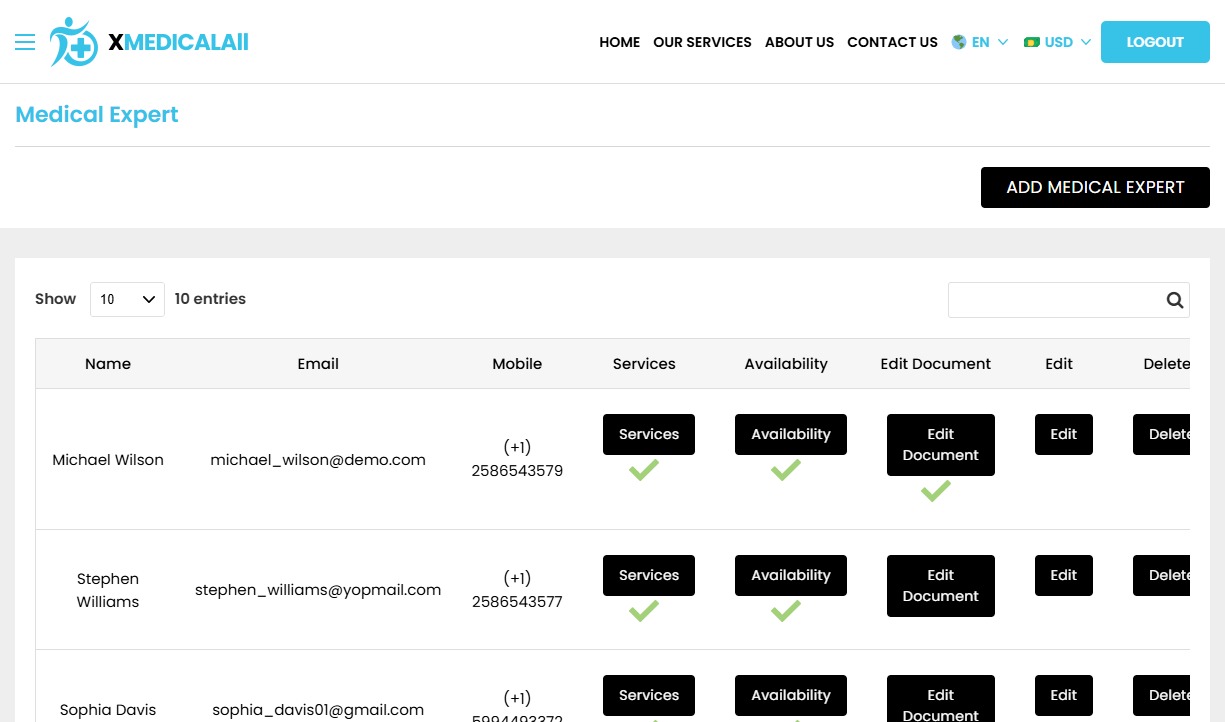The width and height of the screenshot is (1225, 722).
Task: Open the hamburger side menu
Action: pos(25,42)
